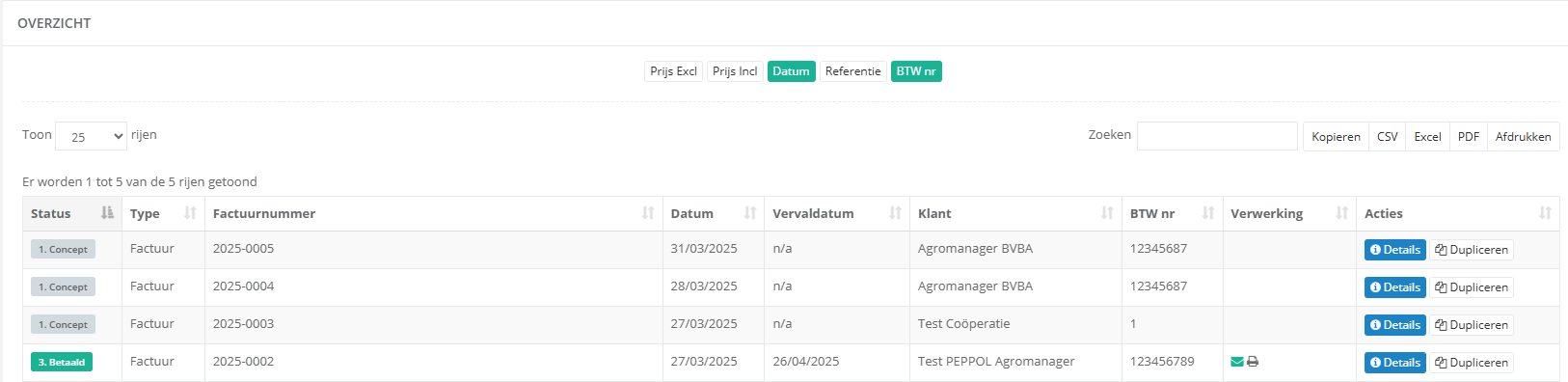Sort table by Factuurnummer sort icon
This screenshot has height=382, width=1568.
click(x=648, y=213)
